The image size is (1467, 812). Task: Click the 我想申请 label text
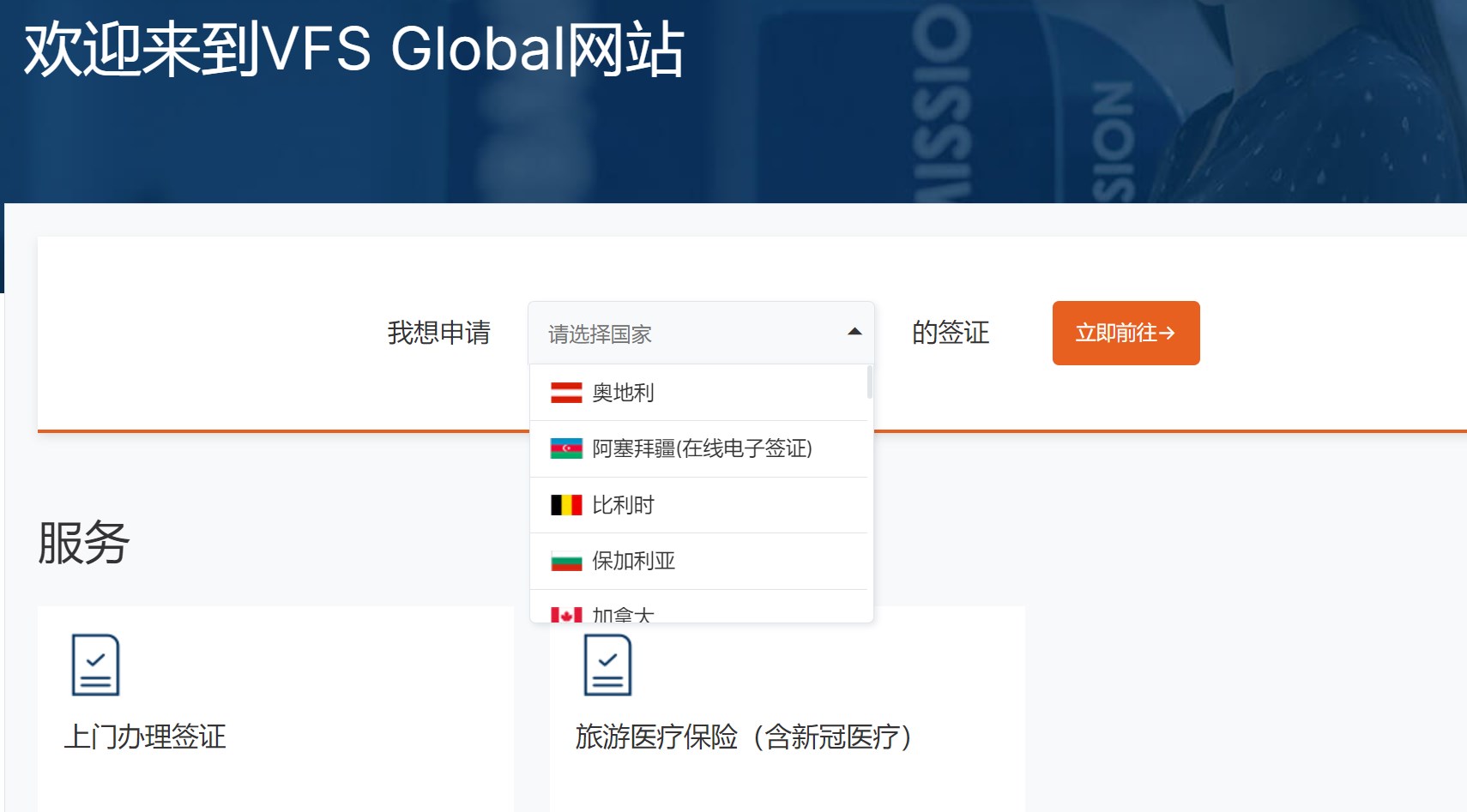pyautogui.click(x=439, y=333)
